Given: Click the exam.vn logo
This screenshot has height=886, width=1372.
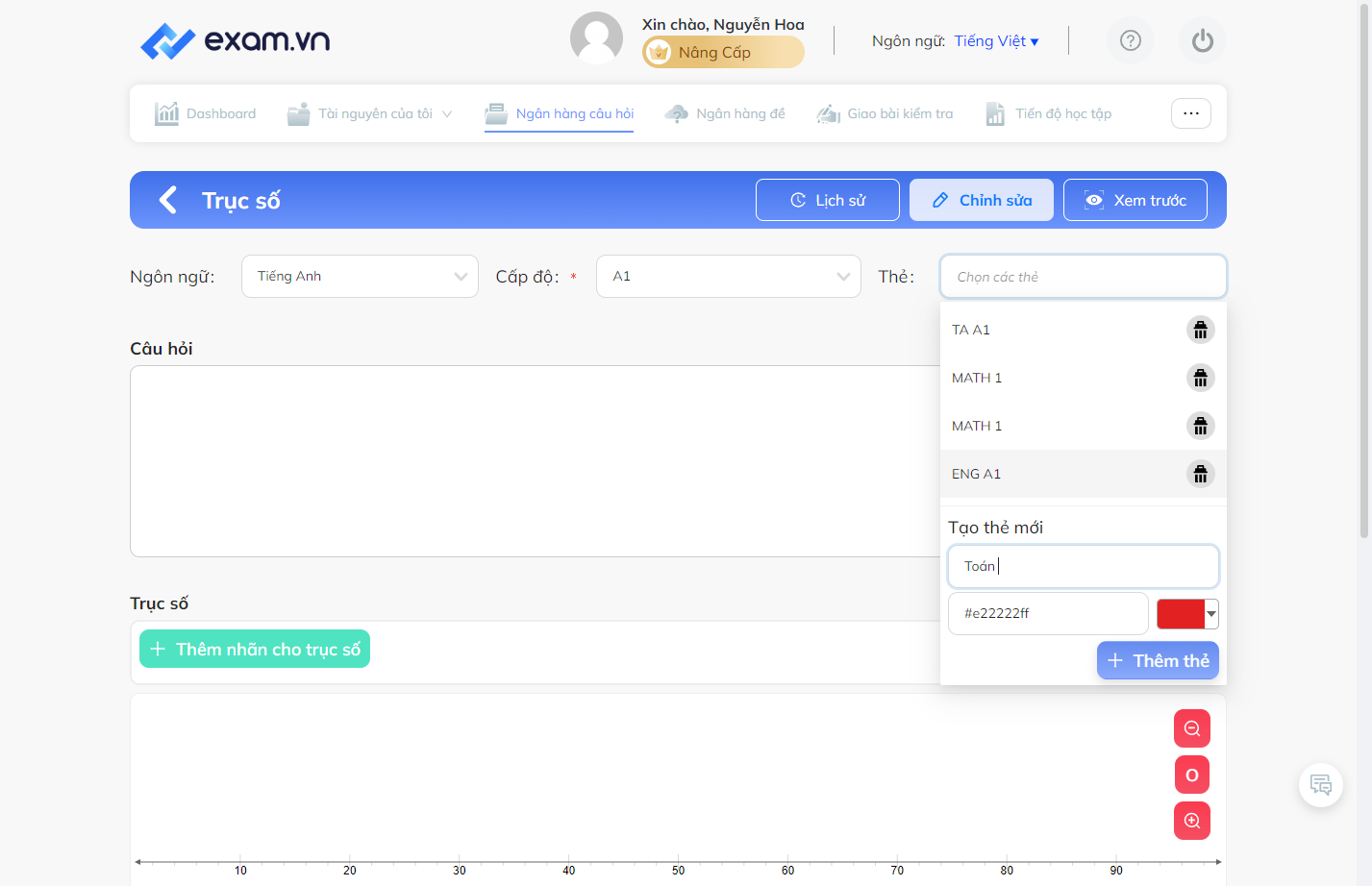Looking at the screenshot, I should point(235,40).
